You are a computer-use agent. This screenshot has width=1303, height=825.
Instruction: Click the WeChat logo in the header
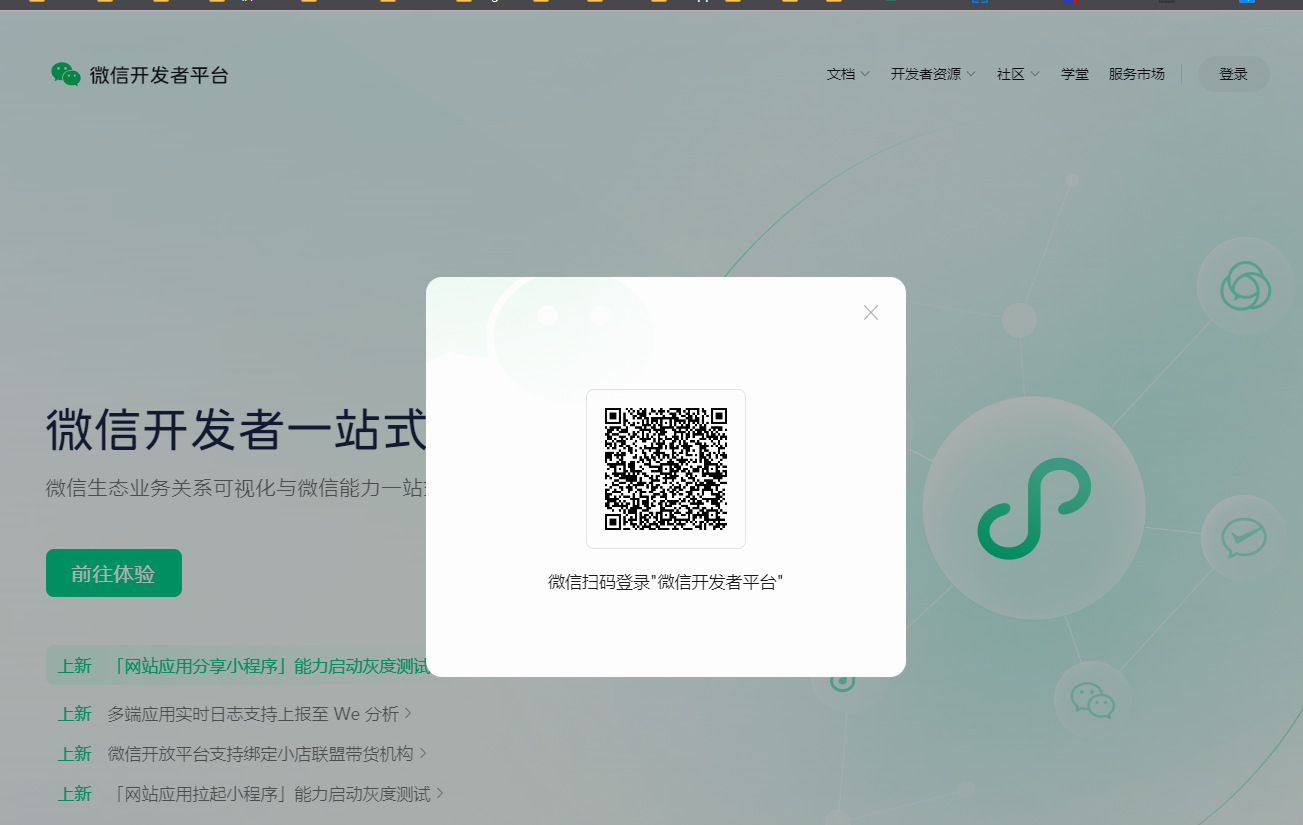[66, 74]
